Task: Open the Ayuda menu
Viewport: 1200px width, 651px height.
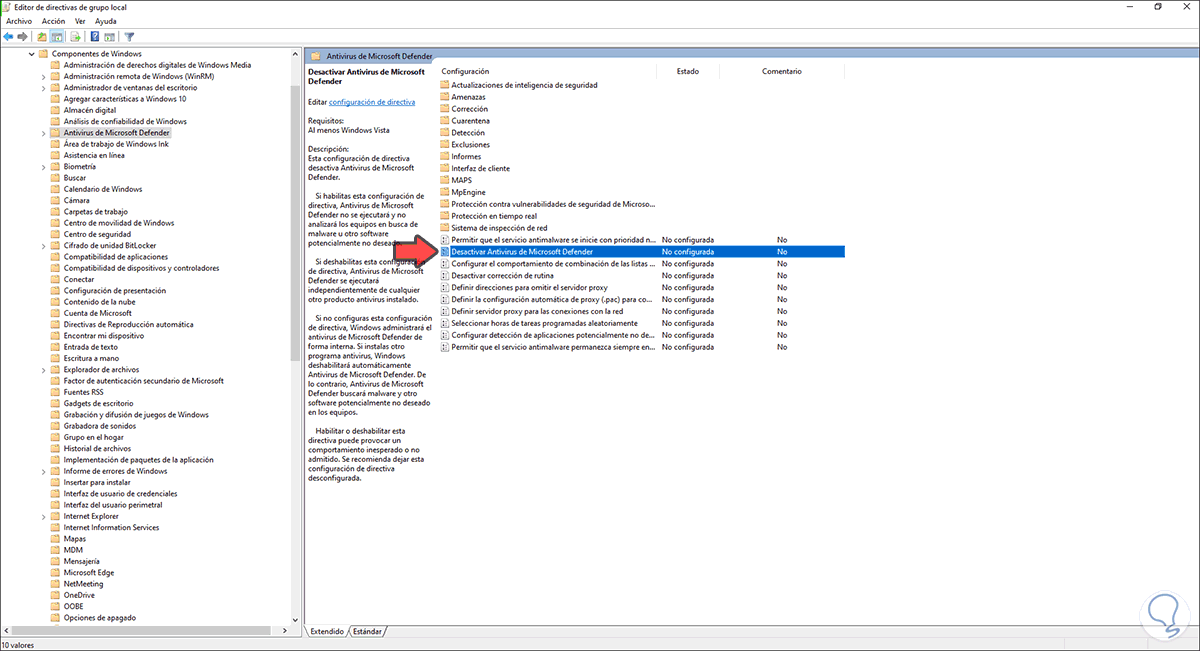Action: click(105, 21)
